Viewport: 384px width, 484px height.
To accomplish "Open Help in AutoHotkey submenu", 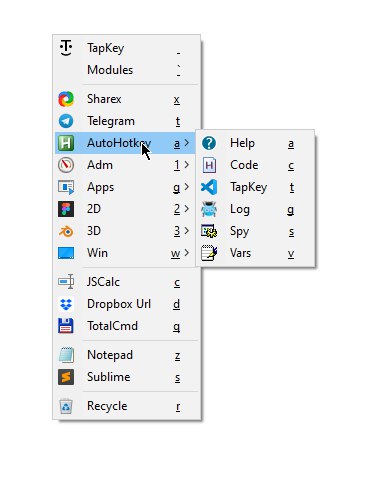I will tap(255, 143).
